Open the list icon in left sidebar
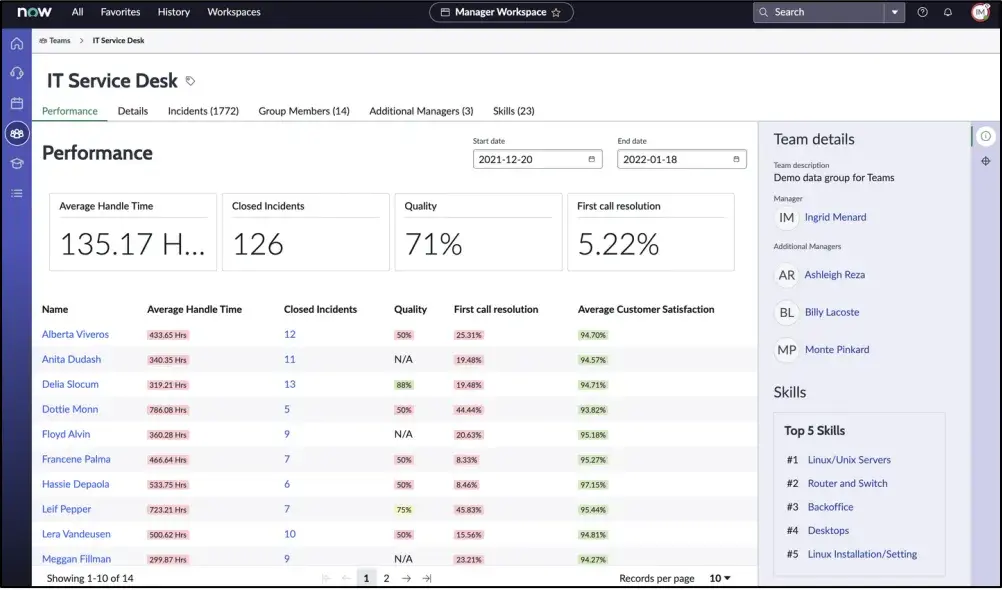Screen dimensions: 1002x590 16,193
